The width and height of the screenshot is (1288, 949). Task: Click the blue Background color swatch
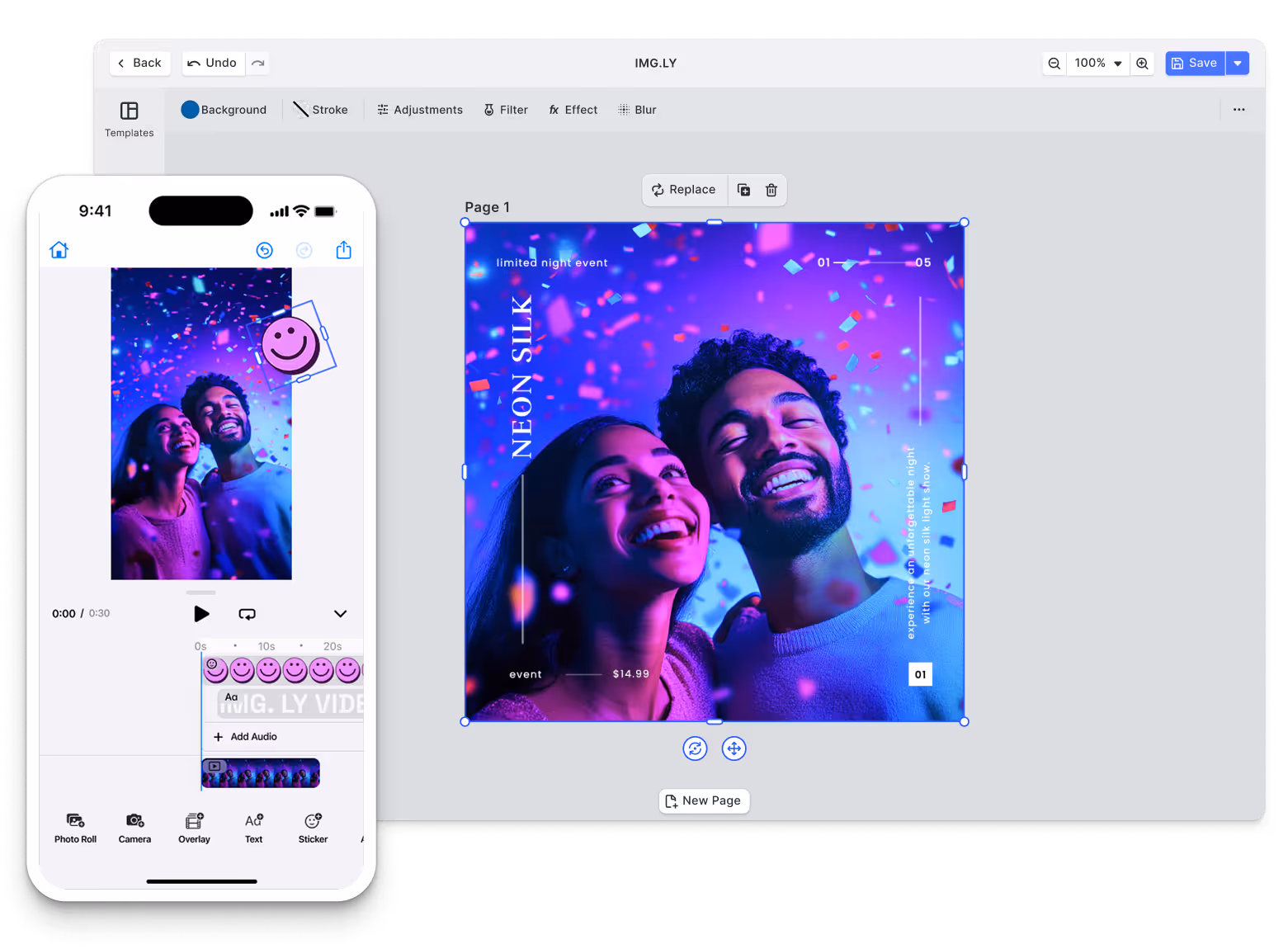(190, 110)
